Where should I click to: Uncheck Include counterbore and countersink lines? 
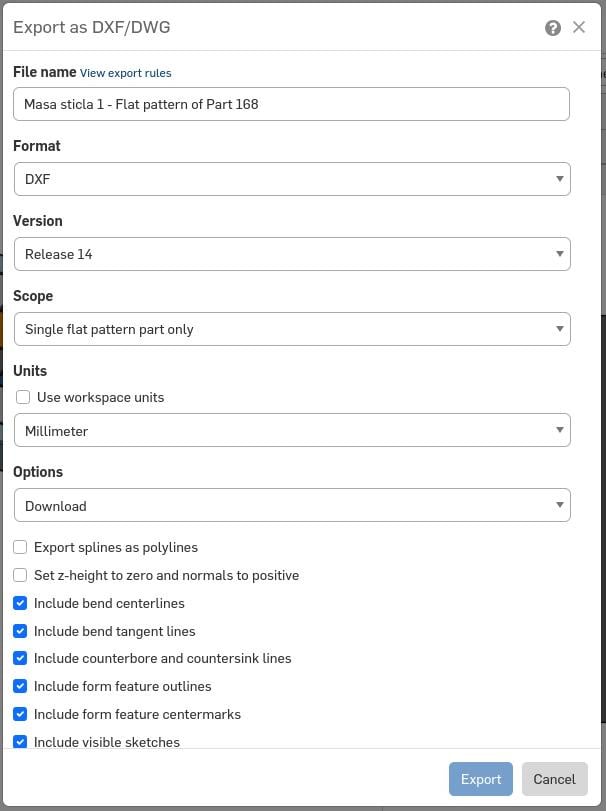[20, 658]
